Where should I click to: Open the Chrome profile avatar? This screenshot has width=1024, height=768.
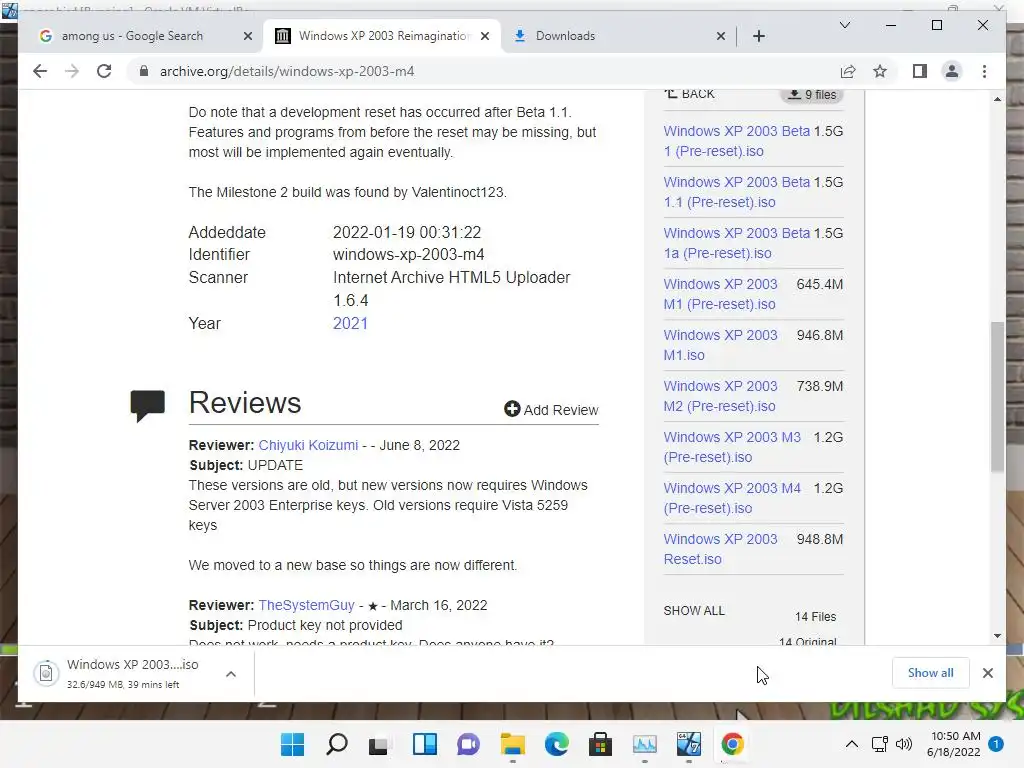click(x=952, y=71)
